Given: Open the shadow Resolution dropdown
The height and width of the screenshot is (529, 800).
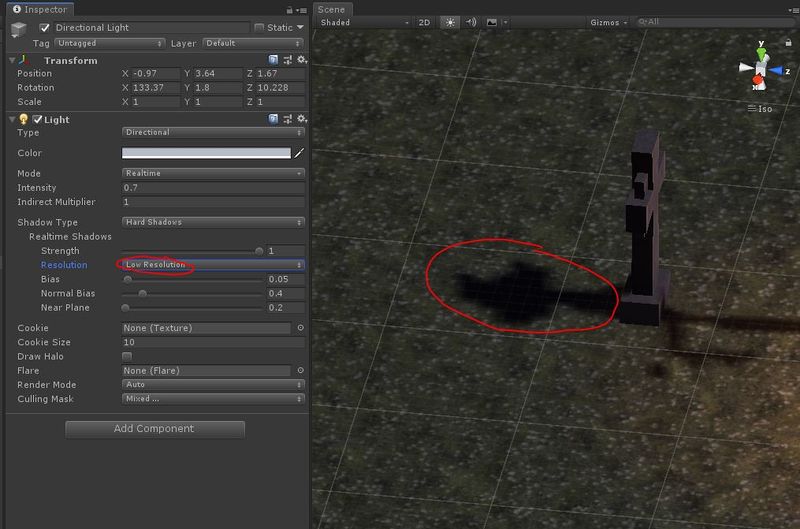Looking at the screenshot, I should 213,265.
